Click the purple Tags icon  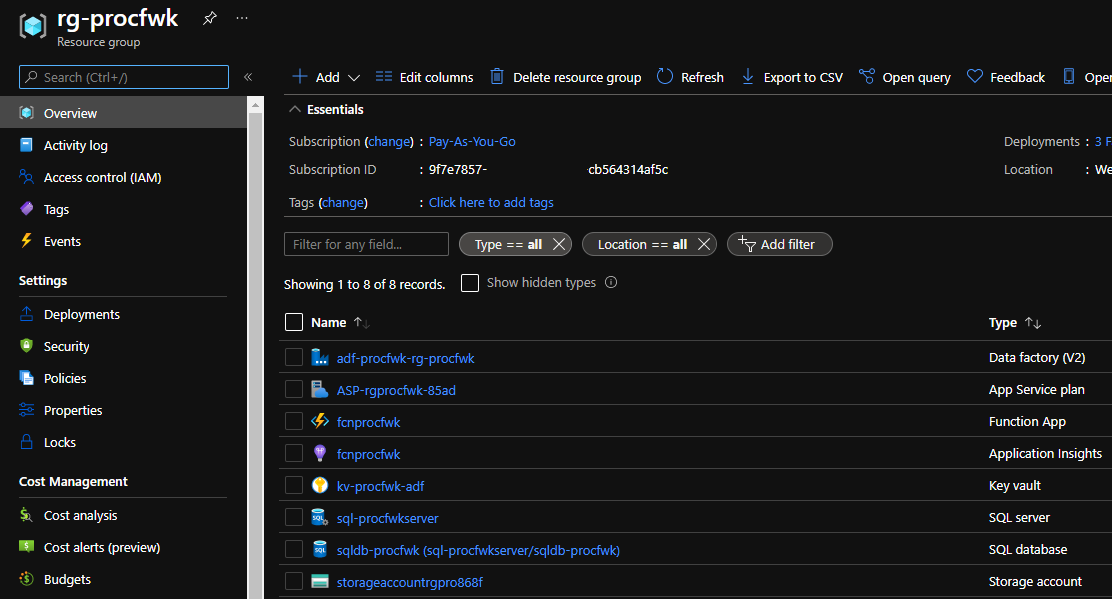click(26, 209)
